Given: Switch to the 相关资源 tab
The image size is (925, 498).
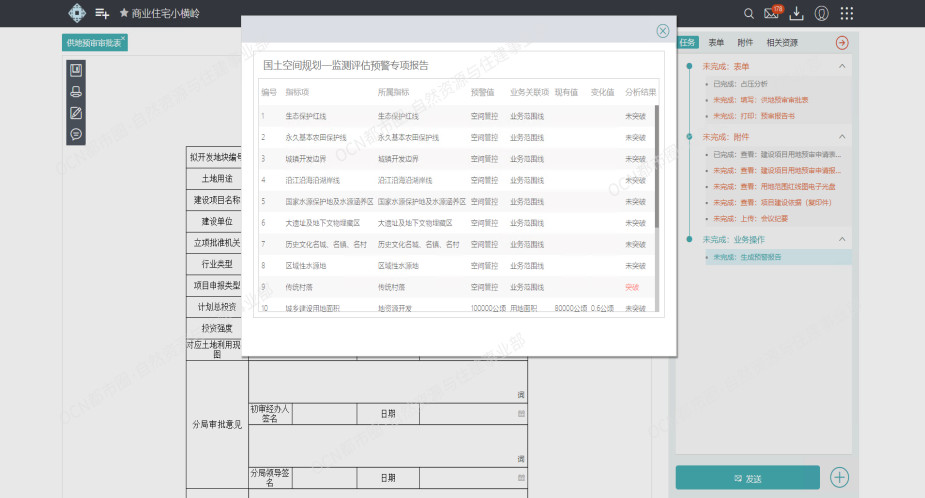Looking at the screenshot, I should point(782,43).
